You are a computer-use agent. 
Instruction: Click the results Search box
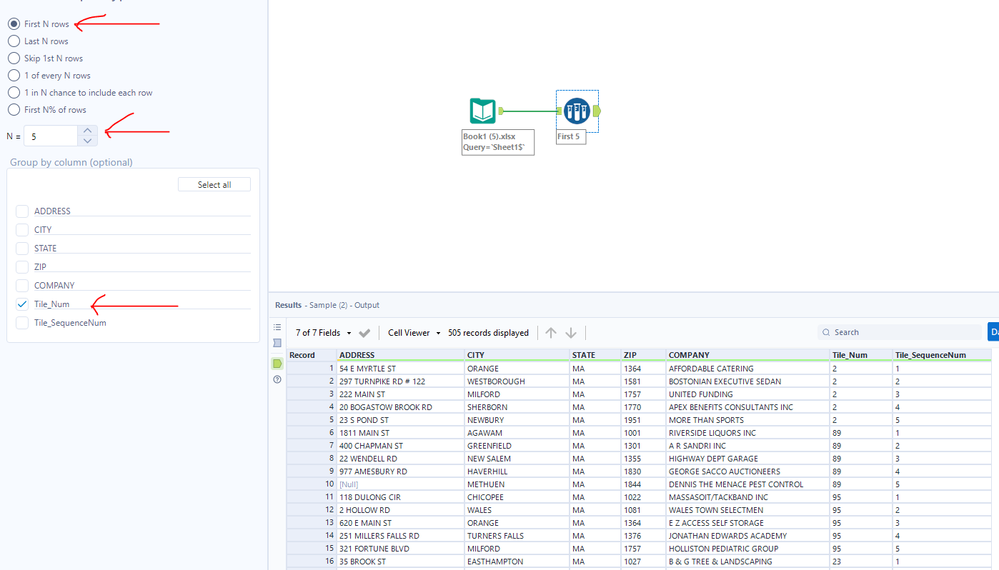900,332
